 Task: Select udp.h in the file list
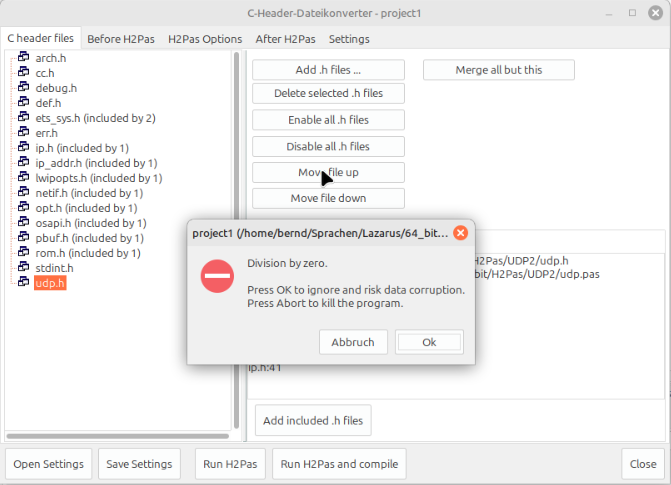[x=50, y=283]
